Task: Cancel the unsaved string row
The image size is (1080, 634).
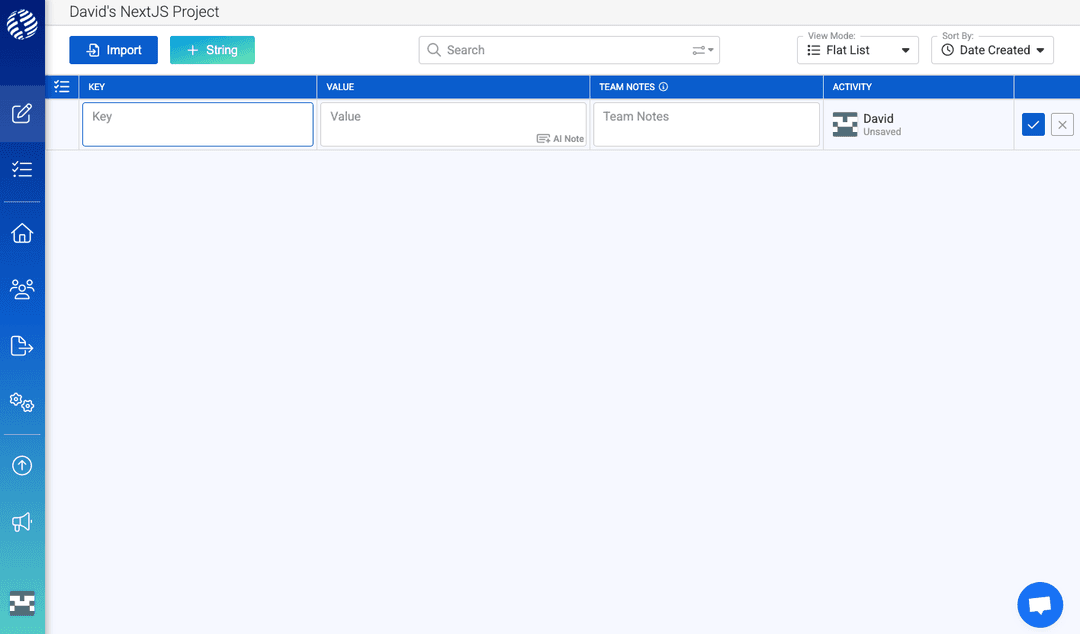Action: coord(1062,125)
